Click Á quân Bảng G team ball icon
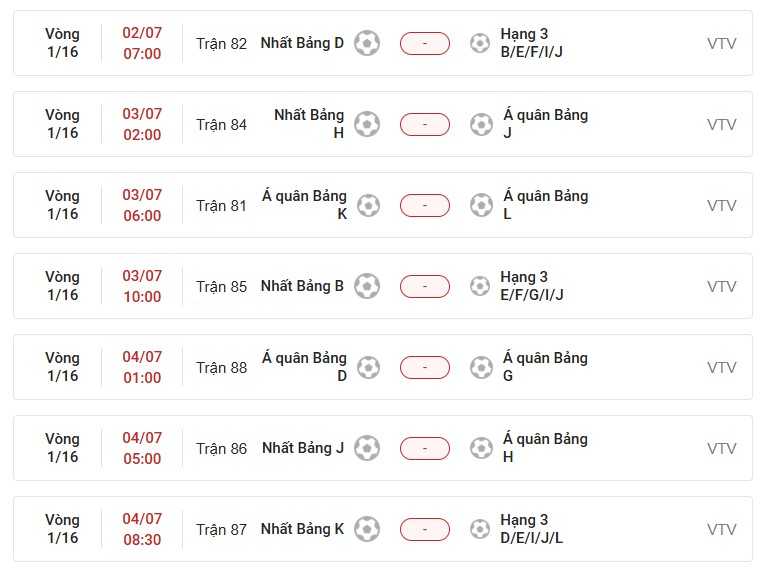The image size is (763, 570). click(x=481, y=367)
